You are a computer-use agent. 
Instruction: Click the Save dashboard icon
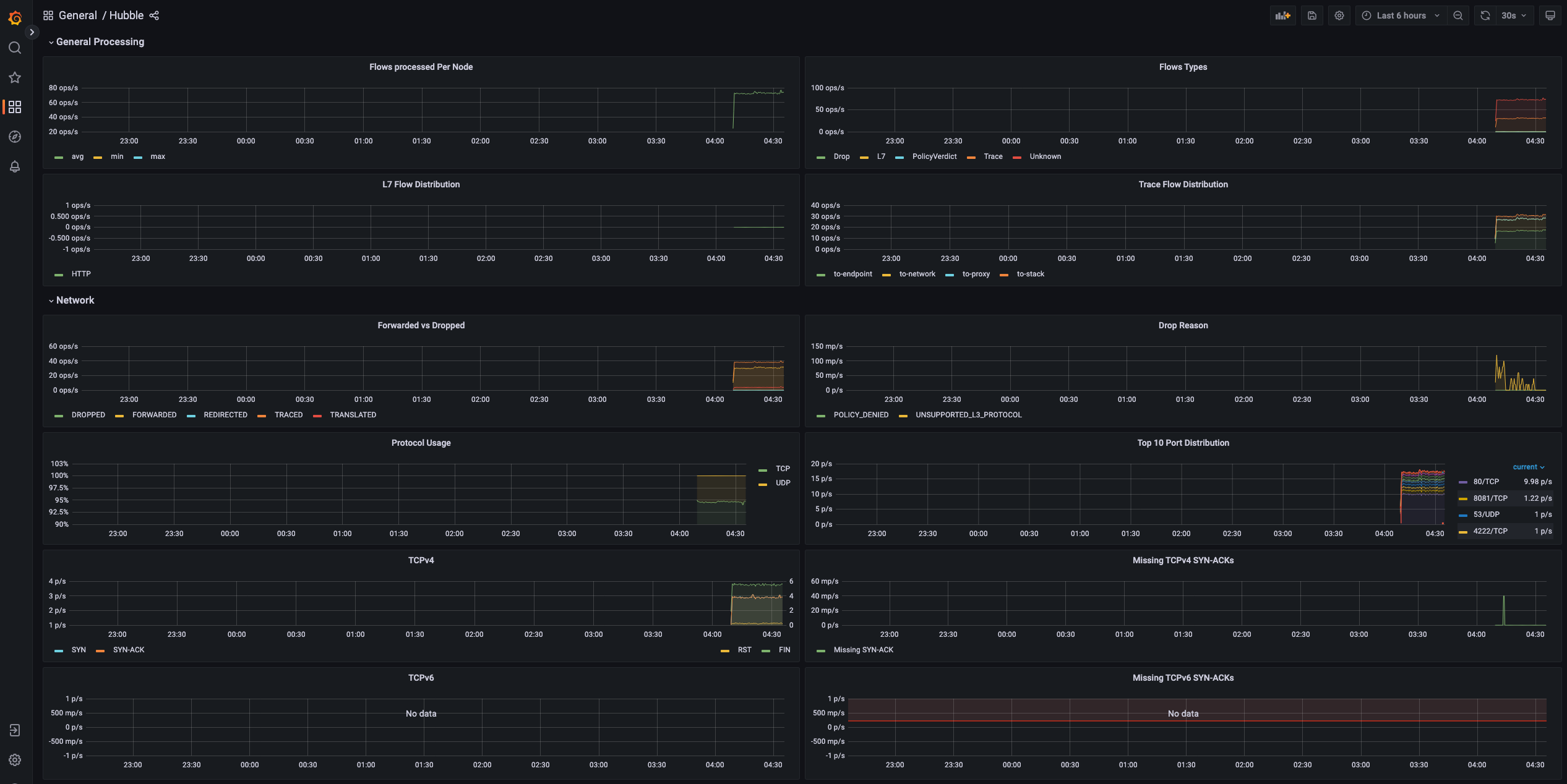point(1312,15)
